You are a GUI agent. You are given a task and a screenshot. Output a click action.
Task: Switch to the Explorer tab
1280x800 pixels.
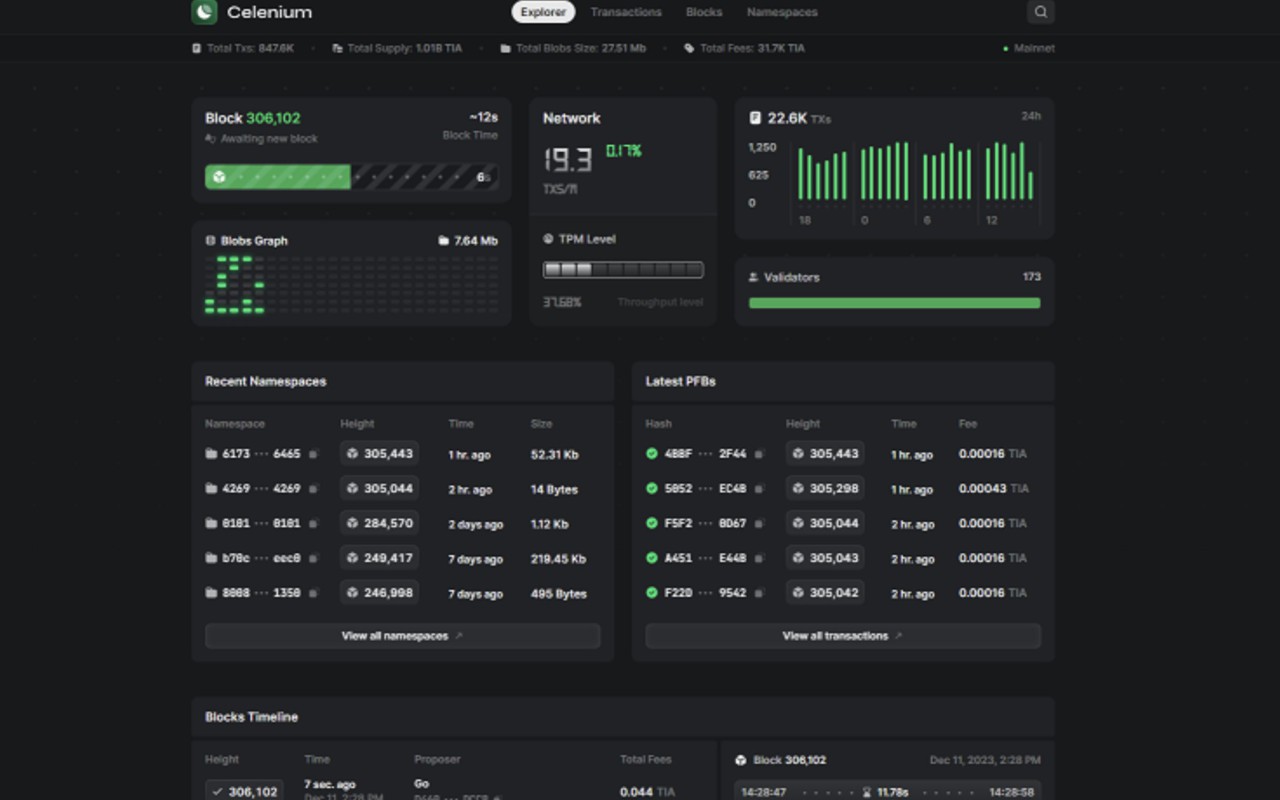543,12
